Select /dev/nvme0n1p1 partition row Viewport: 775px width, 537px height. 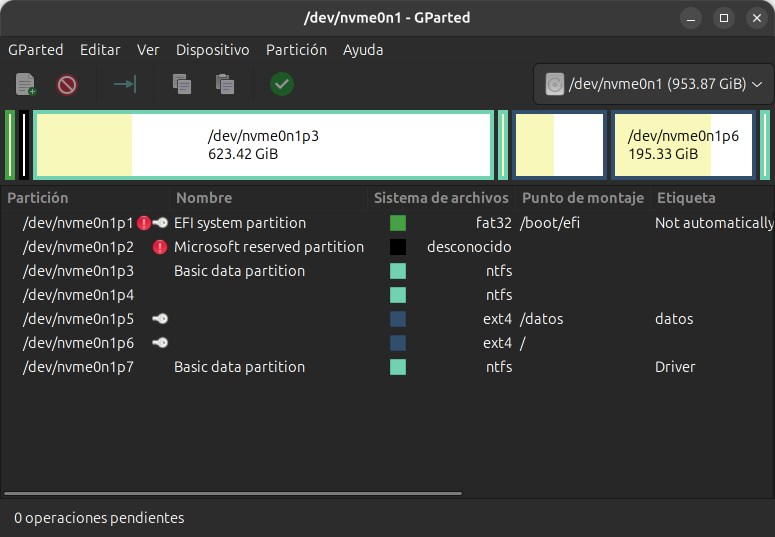click(x=388, y=223)
